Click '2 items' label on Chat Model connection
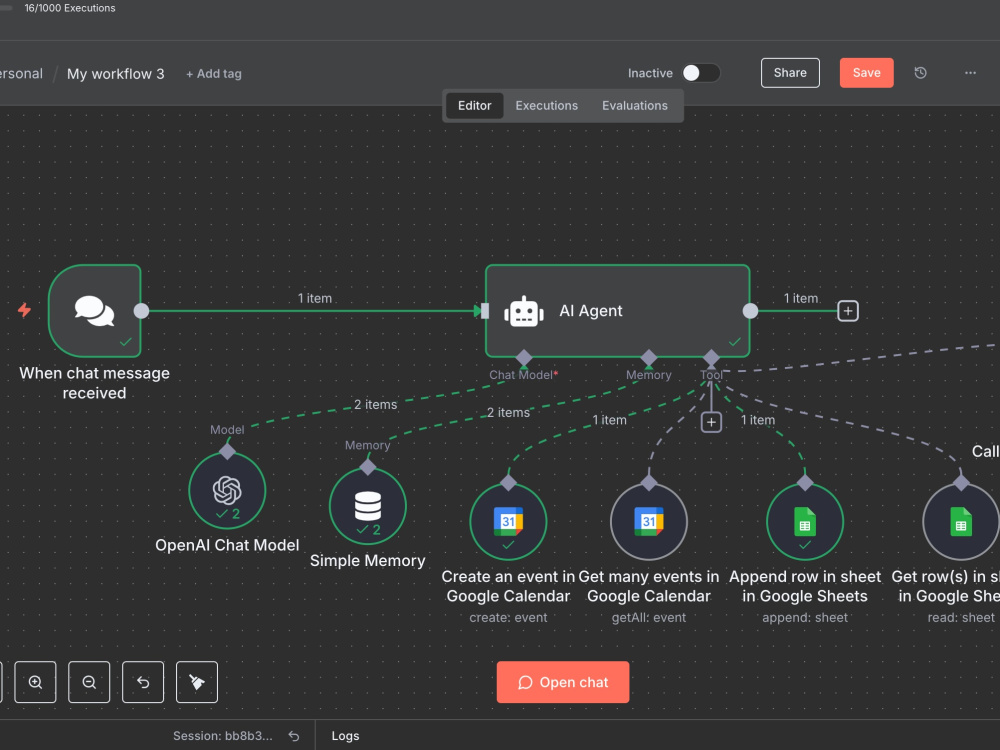 [376, 404]
